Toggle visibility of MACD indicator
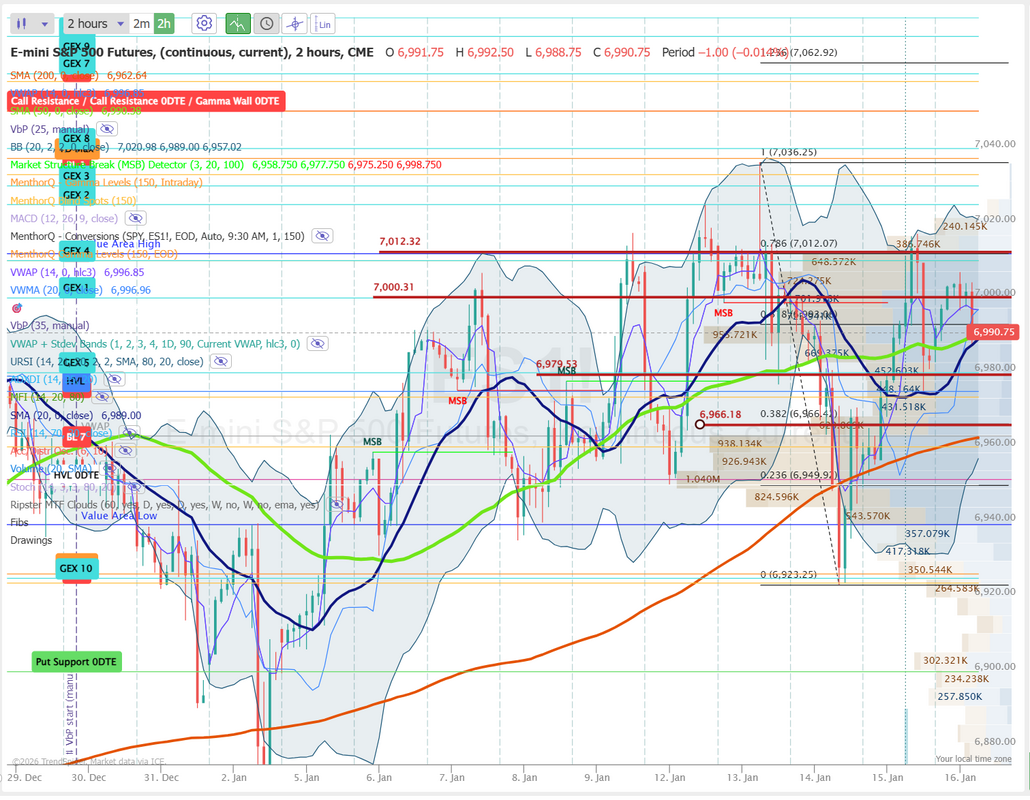The height and width of the screenshot is (800, 1030). point(135,218)
